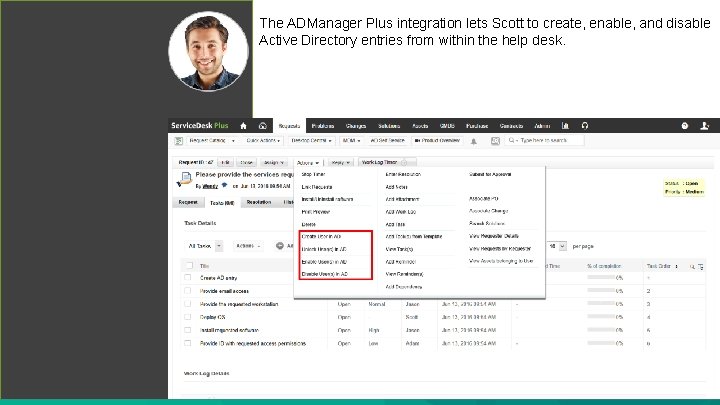
Task: Open the Wendy requester link
Action: pos(210,186)
